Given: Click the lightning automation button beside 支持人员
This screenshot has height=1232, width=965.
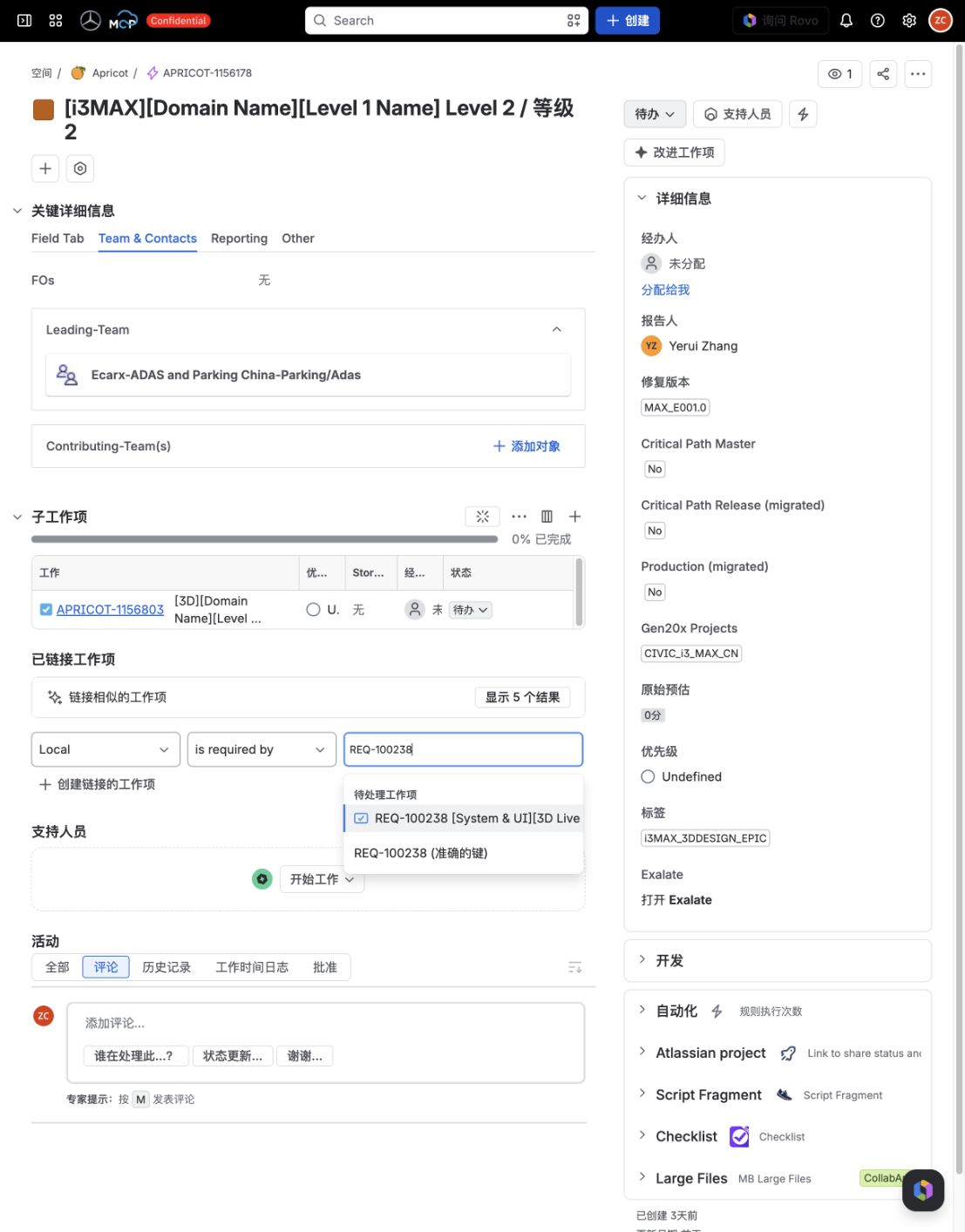Looking at the screenshot, I should pyautogui.click(x=803, y=114).
